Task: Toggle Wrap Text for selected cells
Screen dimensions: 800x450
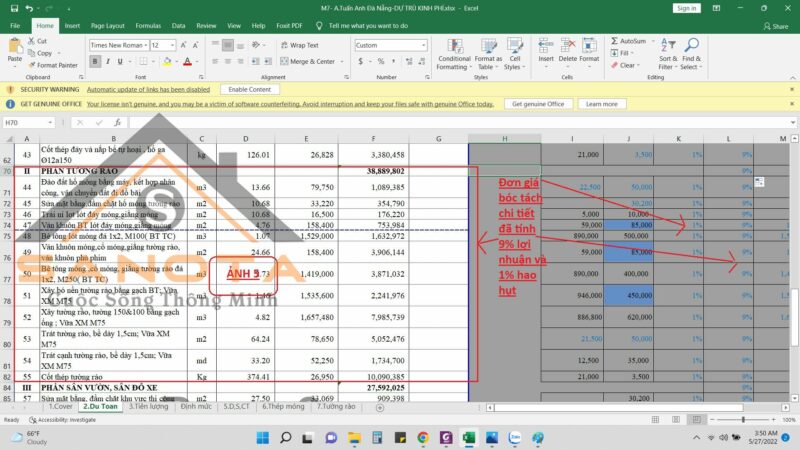Action: [x=298, y=45]
